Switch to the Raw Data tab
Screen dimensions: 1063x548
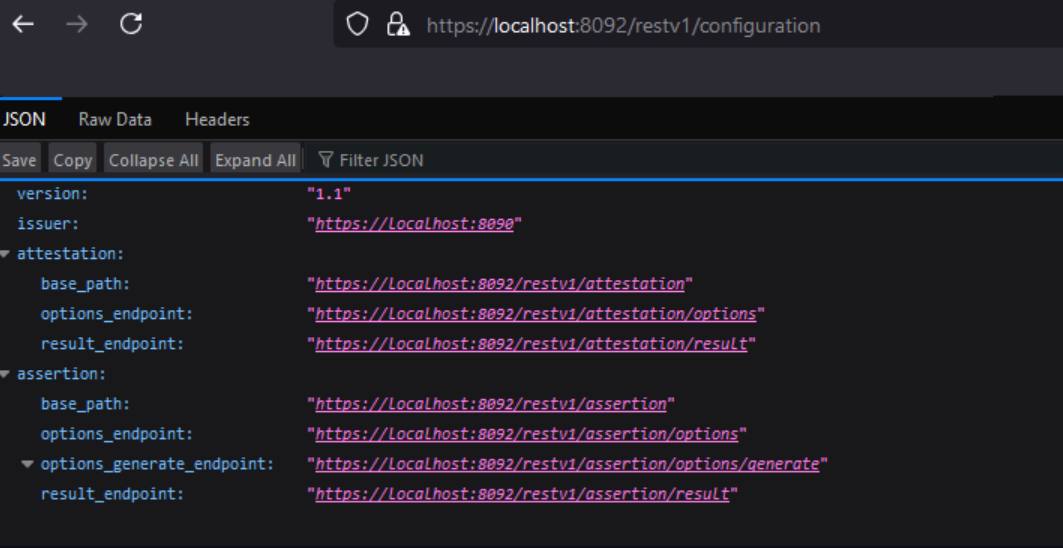(x=115, y=119)
